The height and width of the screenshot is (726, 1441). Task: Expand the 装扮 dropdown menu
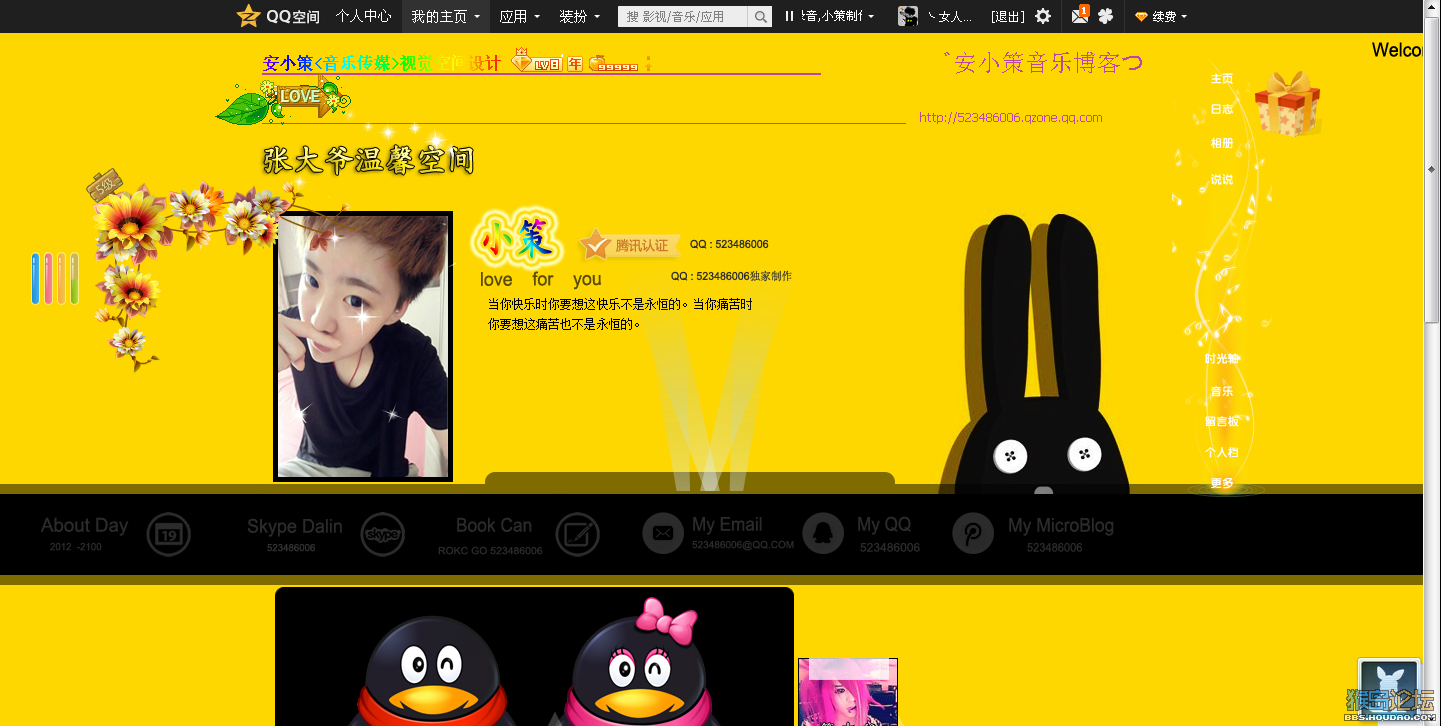click(579, 16)
